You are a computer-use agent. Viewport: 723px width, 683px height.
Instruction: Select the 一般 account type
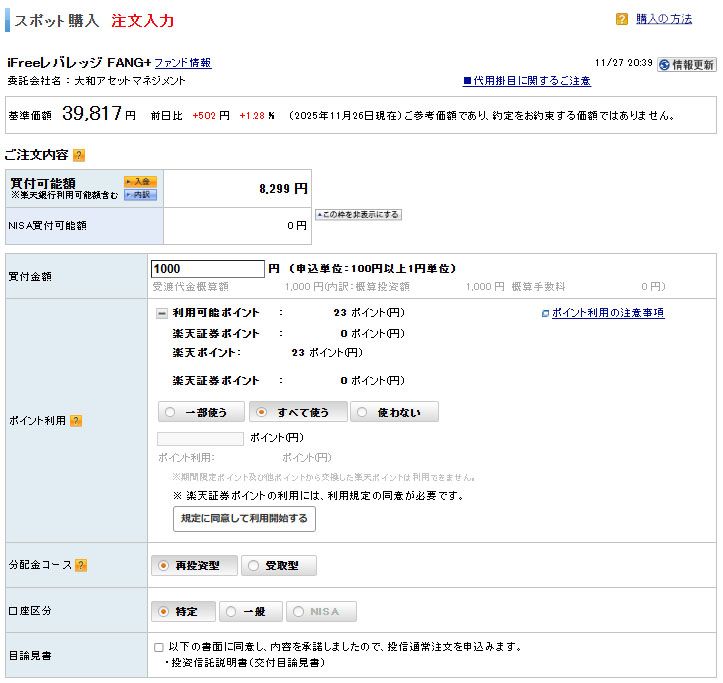click(x=249, y=612)
